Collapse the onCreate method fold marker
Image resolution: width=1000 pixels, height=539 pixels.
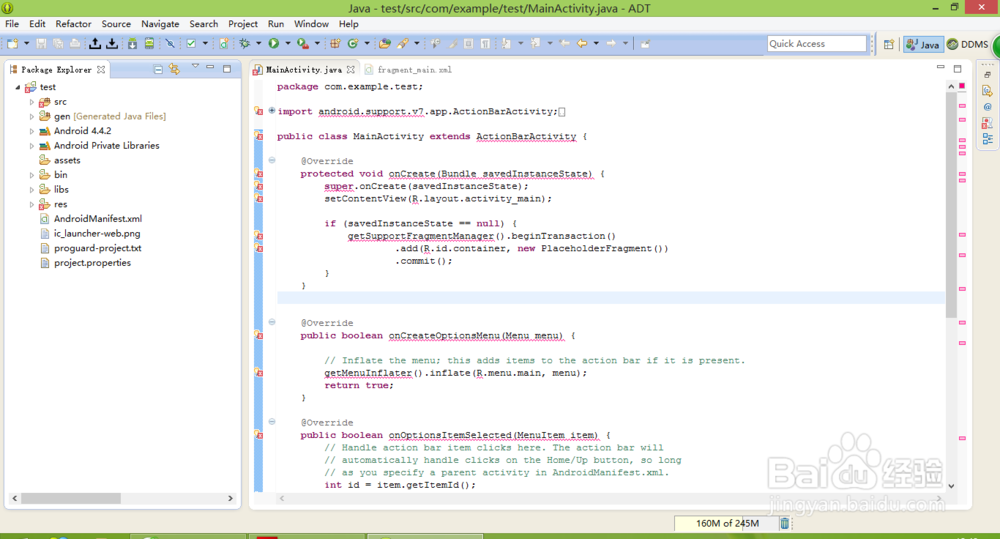tap(272, 160)
